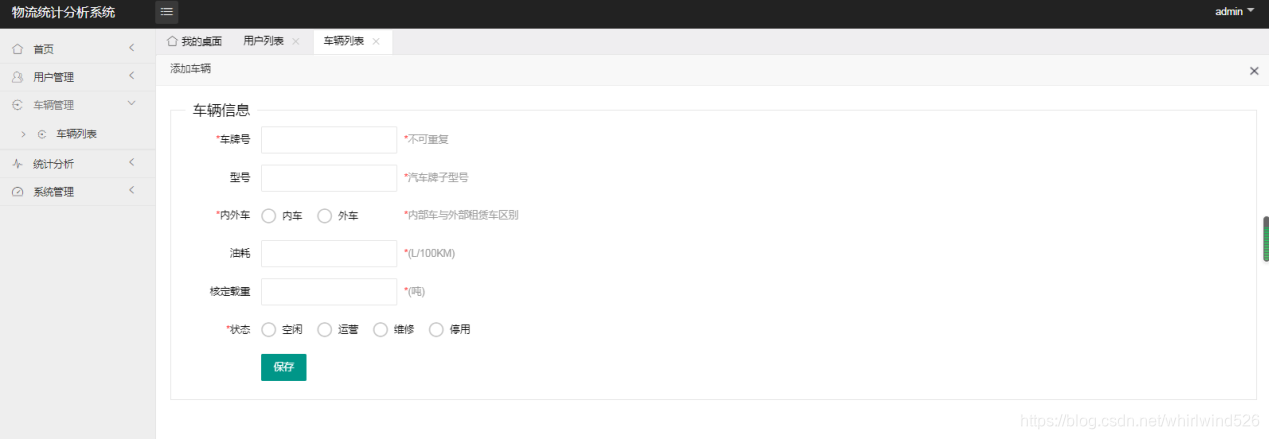Viewport: 1269px width, 439px height.
Task: Expand the 用户管理 menu chevron
Action: pyautogui.click(x=132, y=76)
